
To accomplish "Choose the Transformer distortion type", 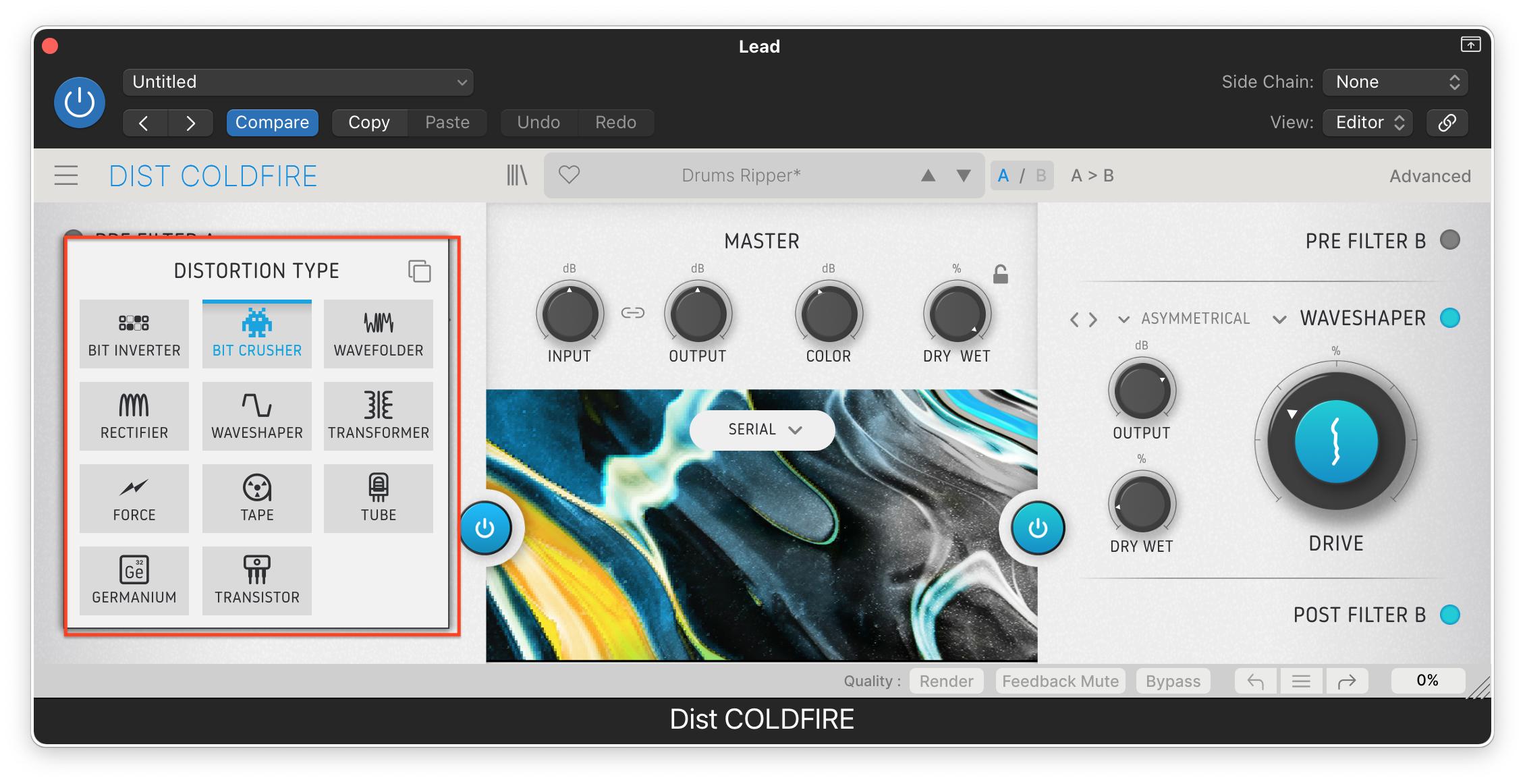I will point(379,416).
